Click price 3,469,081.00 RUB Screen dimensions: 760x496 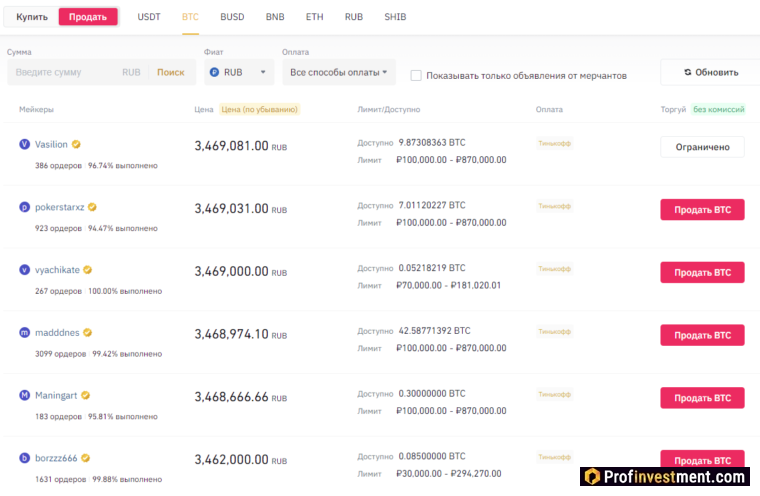click(240, 146)
